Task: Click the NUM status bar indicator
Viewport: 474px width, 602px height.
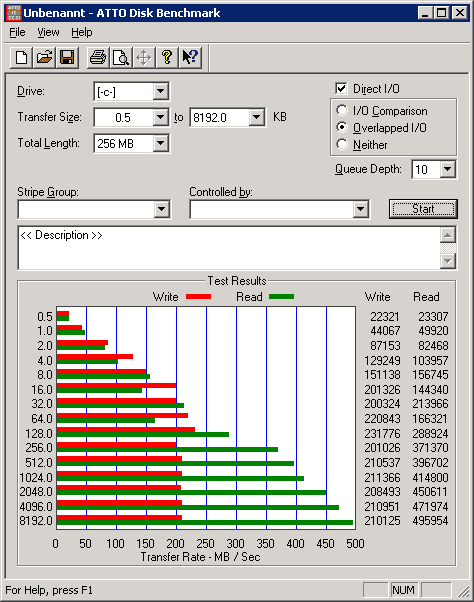Action: click(x=403, y=590)
